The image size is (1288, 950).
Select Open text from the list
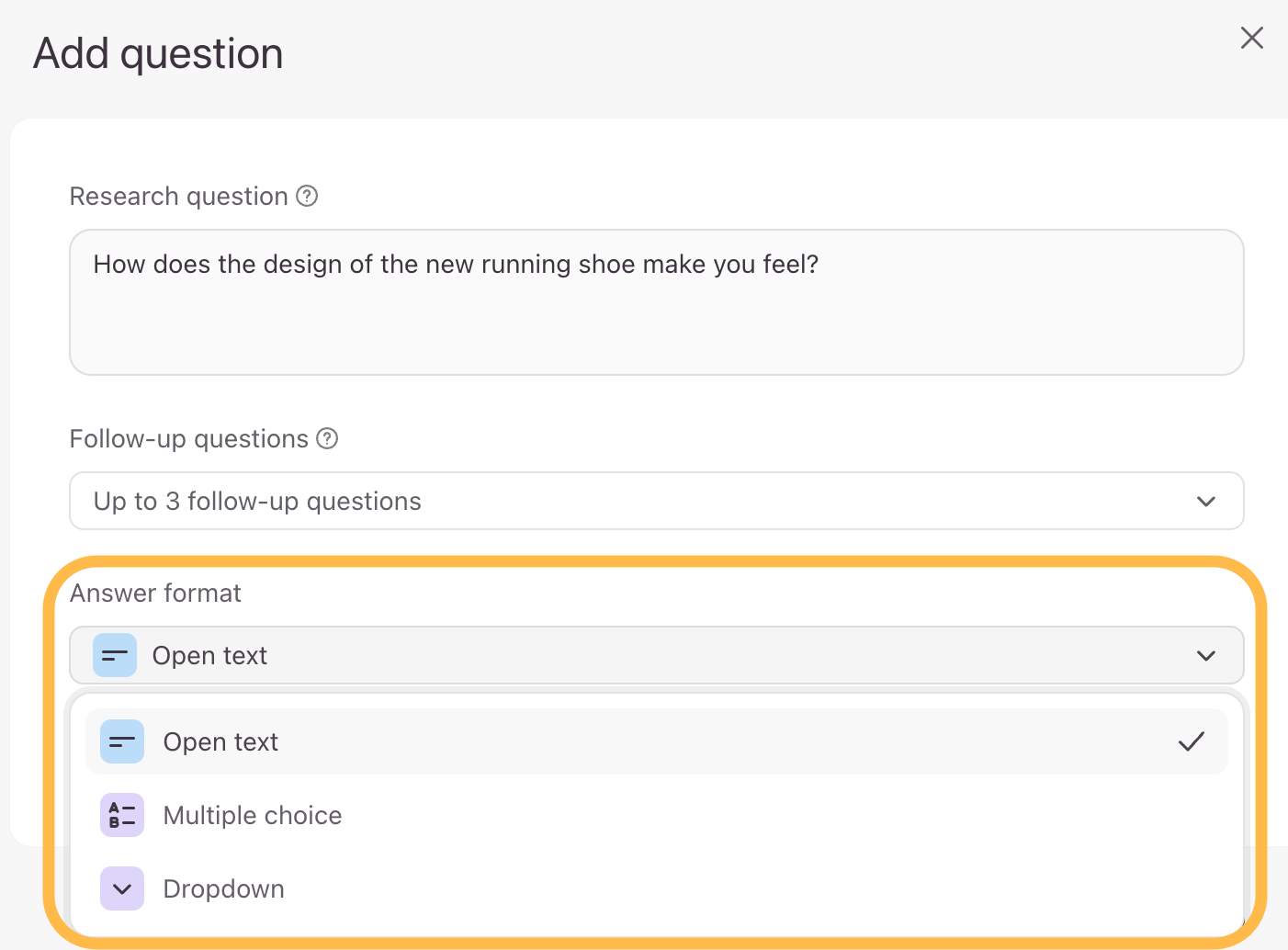[x=657, y=741]
